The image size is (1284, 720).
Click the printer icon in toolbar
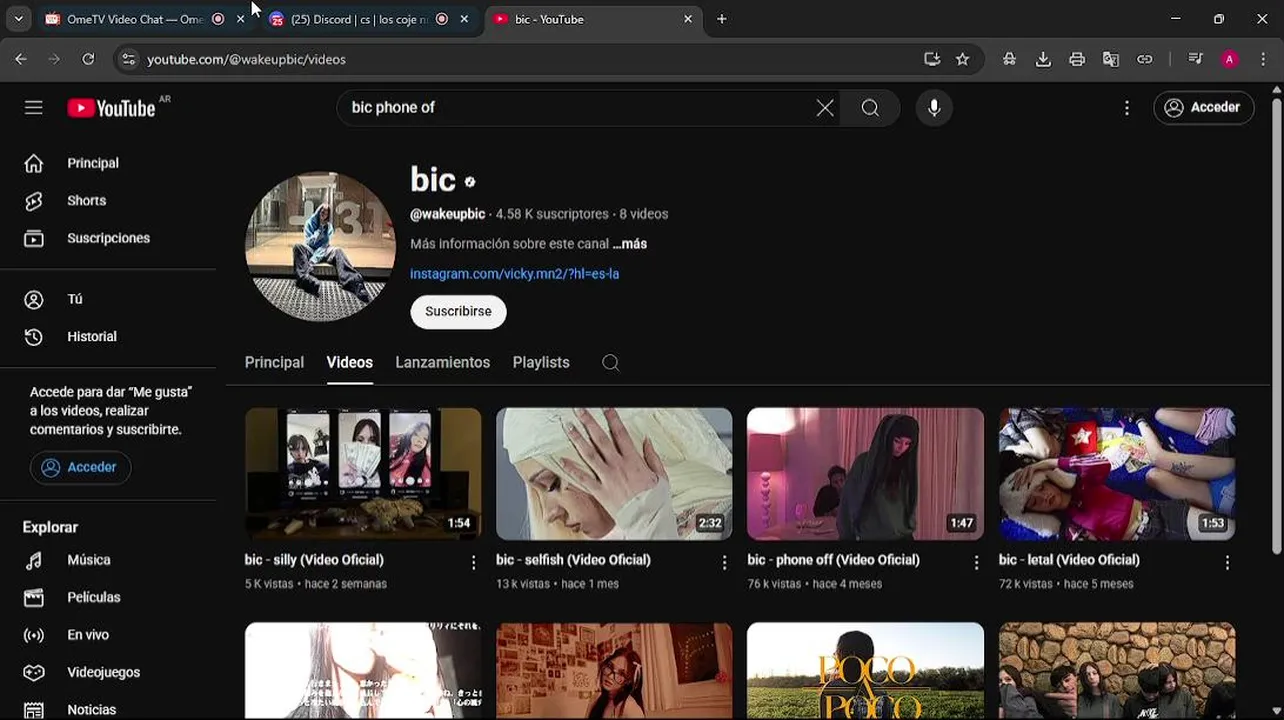pyautogui.click(x=1077, y=59)
